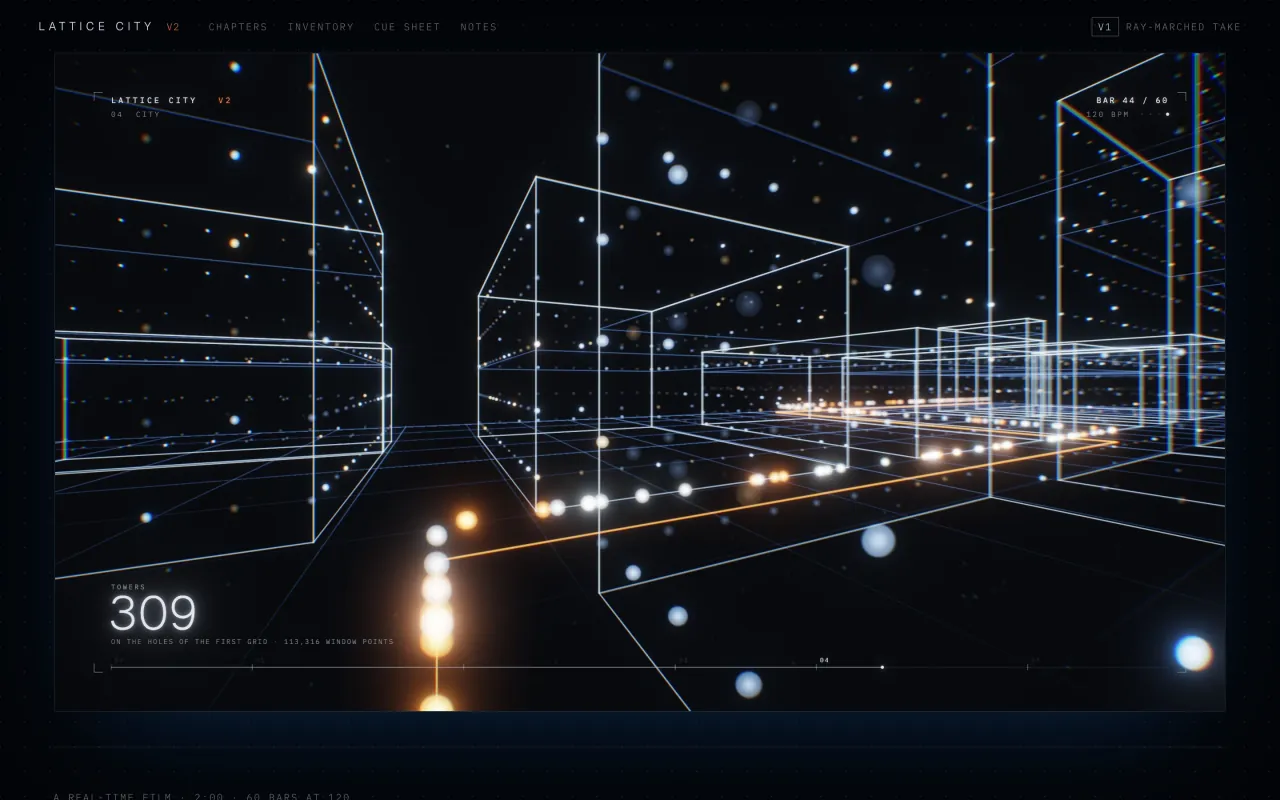1280x800 pixels.
Task: Open the Chapters nav item
Action: pos(238,27)
